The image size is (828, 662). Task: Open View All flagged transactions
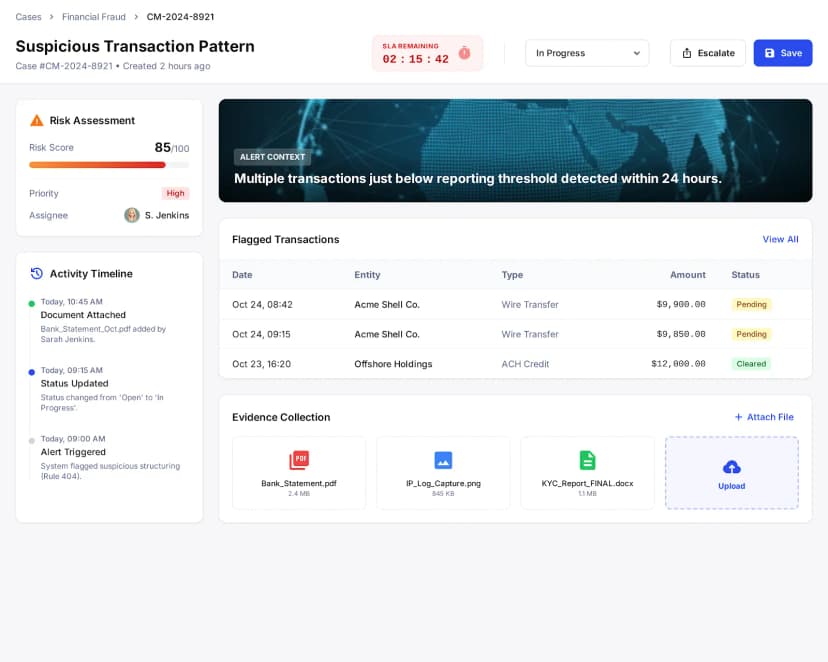click(780, 239)
